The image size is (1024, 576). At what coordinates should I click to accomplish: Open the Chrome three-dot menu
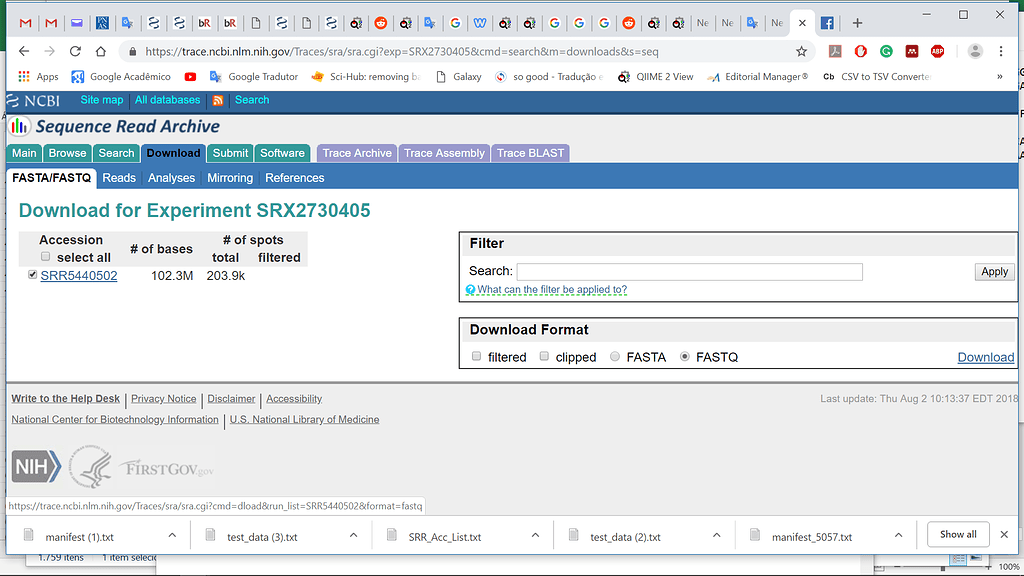coord(1000,52)
